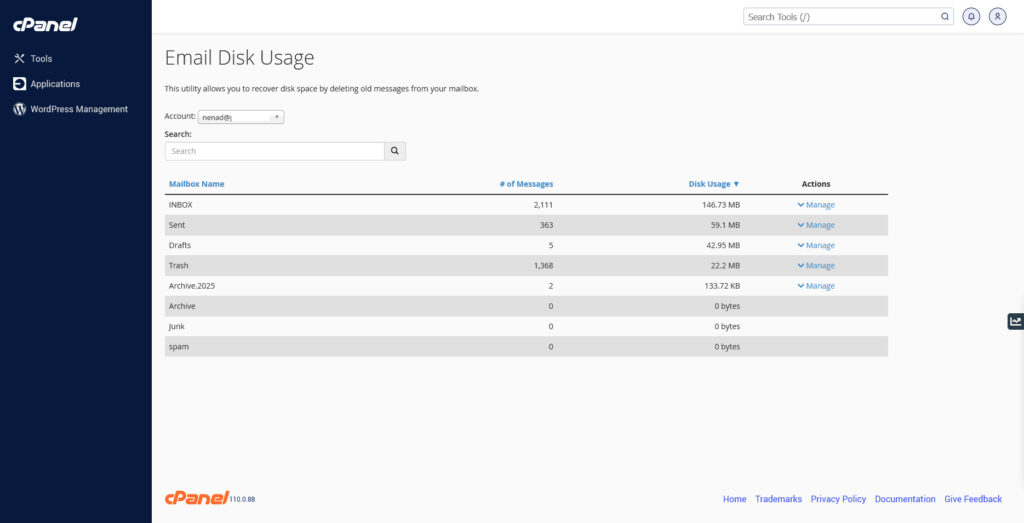1024x523 pixels.
Task: Expand Manage for the Sent mailbox
Action: click(816, 225)
